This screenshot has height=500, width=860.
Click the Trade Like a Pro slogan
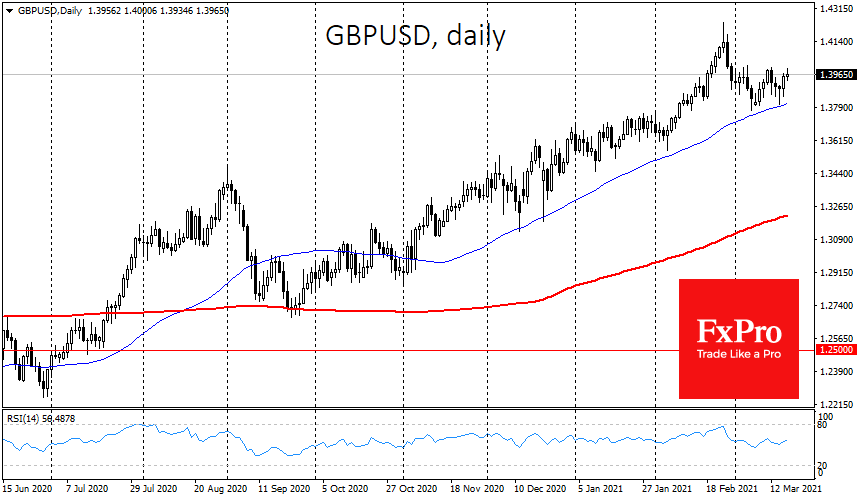[739, 354]
